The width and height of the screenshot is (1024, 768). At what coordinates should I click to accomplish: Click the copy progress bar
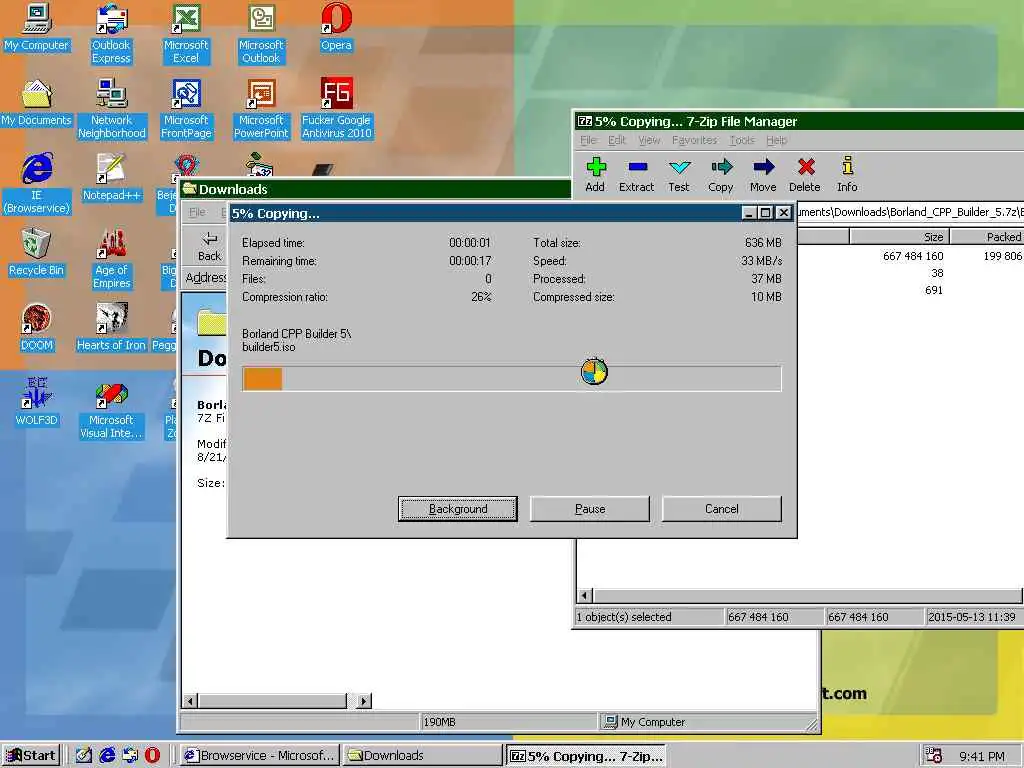point(511,379)
